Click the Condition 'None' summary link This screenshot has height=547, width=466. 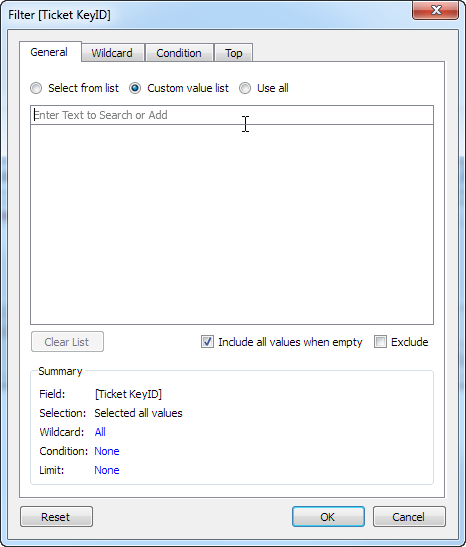click(x=107, y=451)
